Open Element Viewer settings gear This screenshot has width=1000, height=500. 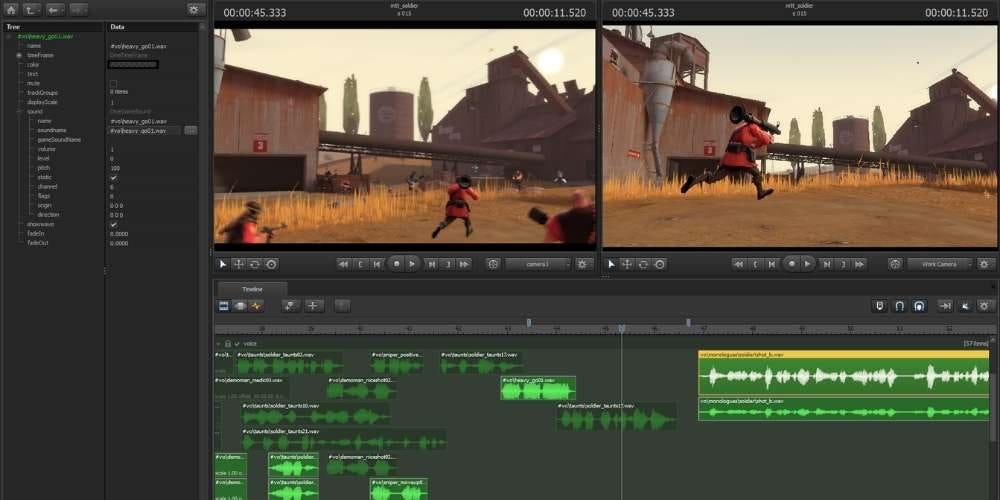pyautogui.click(x=196, y=10)
